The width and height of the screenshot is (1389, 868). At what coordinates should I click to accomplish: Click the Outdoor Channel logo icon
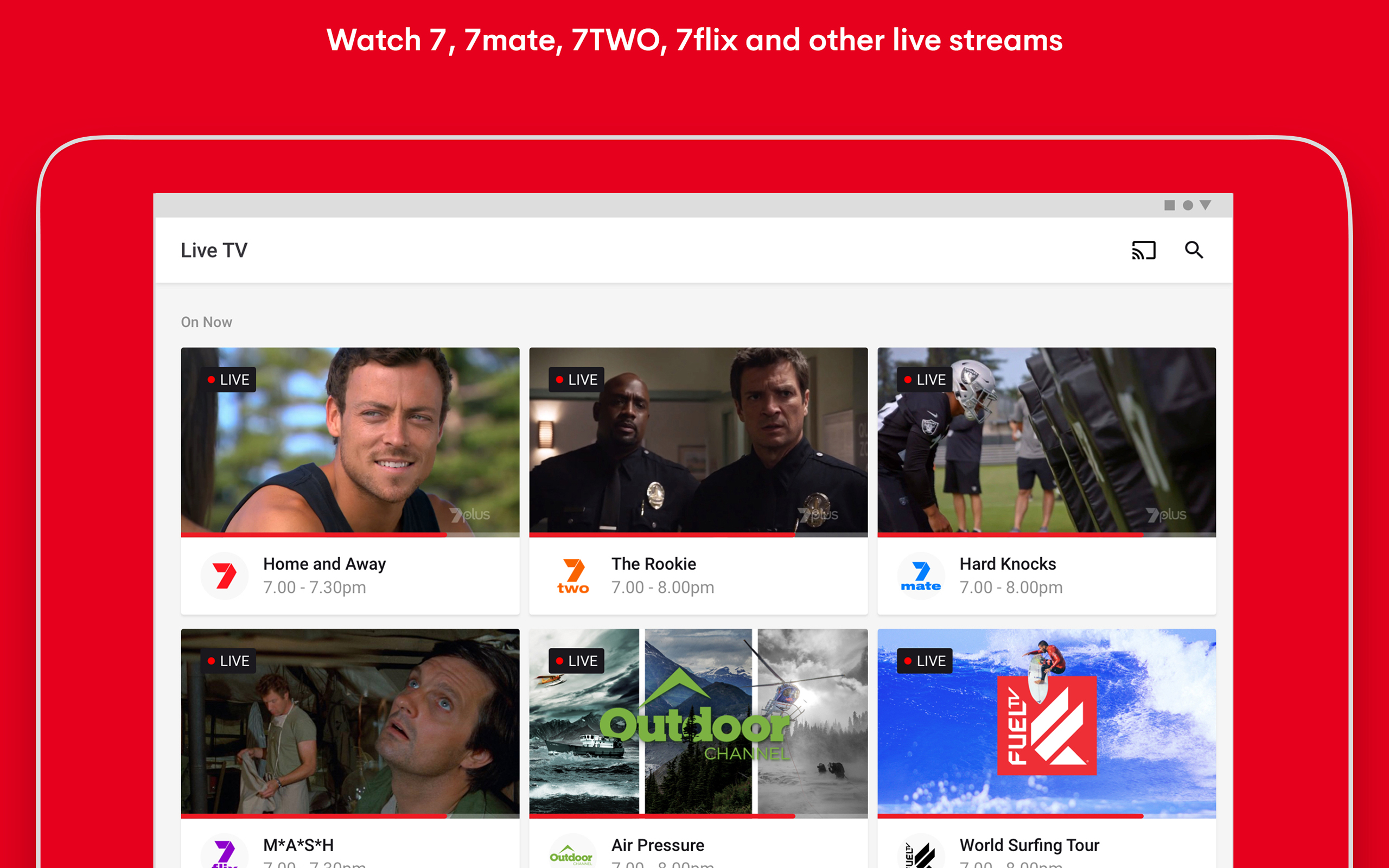(x=572, y=854)
